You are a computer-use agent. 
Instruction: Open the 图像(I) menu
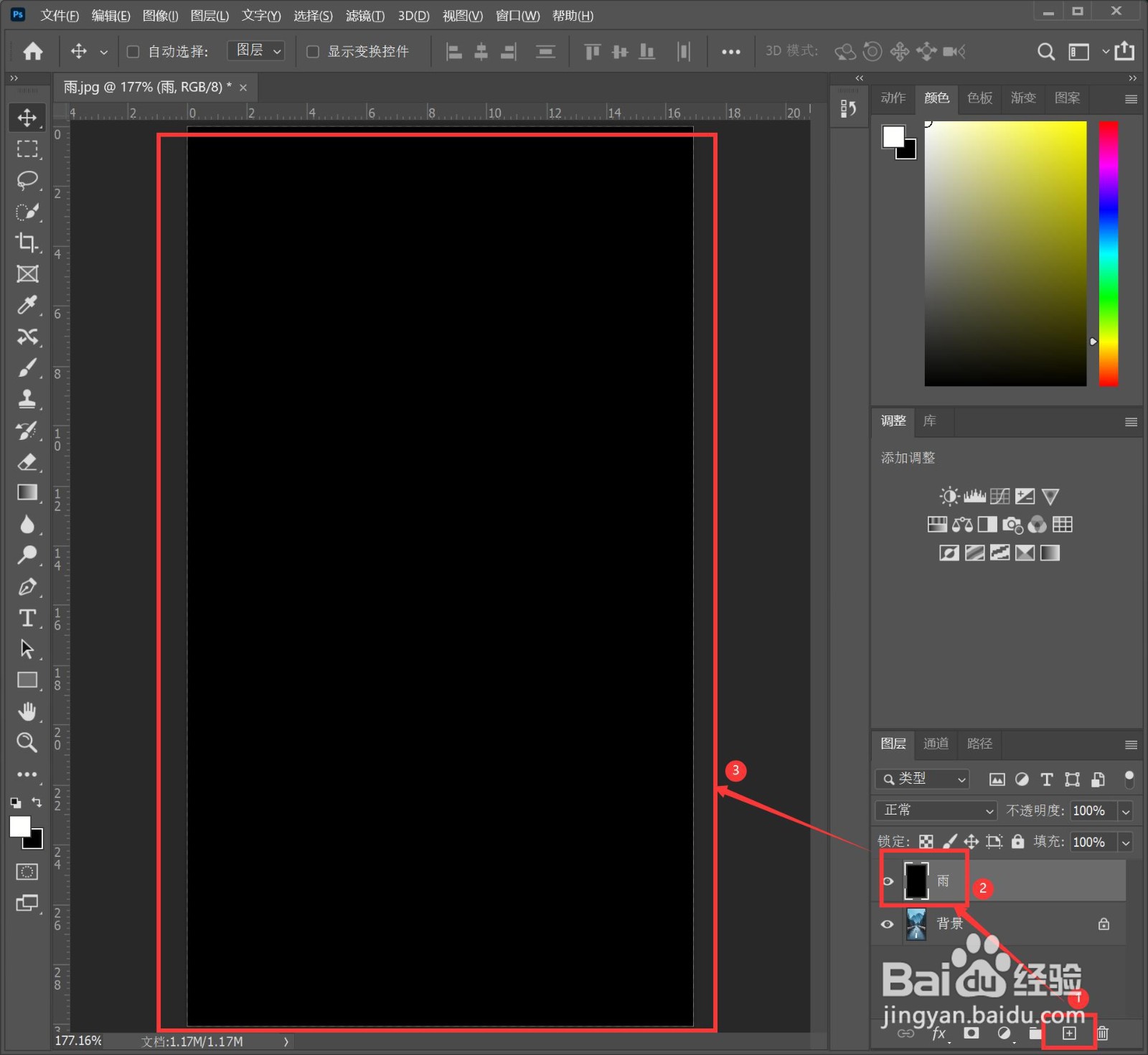[x=160, y=16]
